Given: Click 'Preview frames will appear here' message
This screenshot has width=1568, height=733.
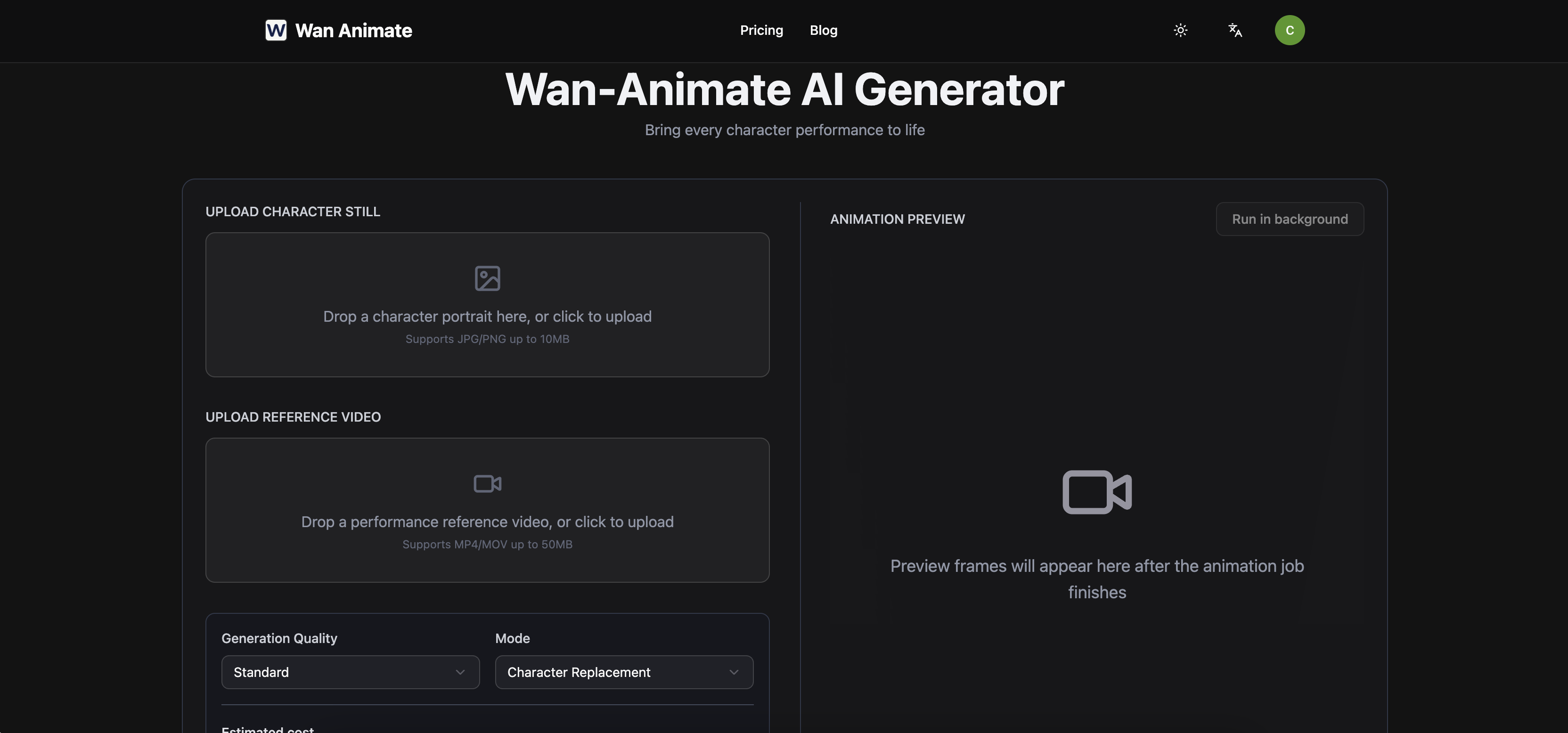Looking at the screenshot, I should point(1097,579).
